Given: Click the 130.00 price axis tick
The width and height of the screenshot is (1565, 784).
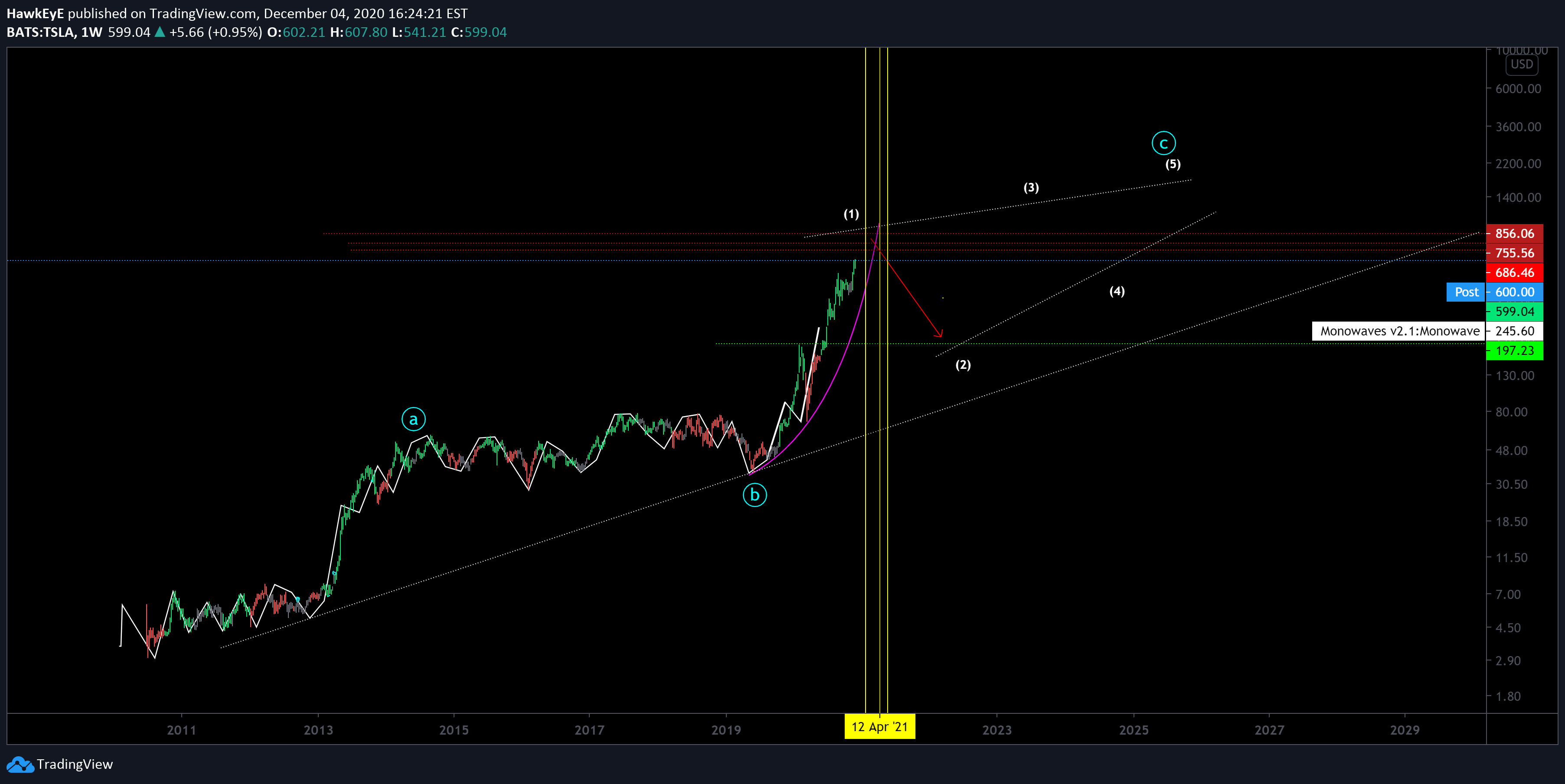Looking at the screenshot, I should pyautogui.click(x=1515, y=375).
